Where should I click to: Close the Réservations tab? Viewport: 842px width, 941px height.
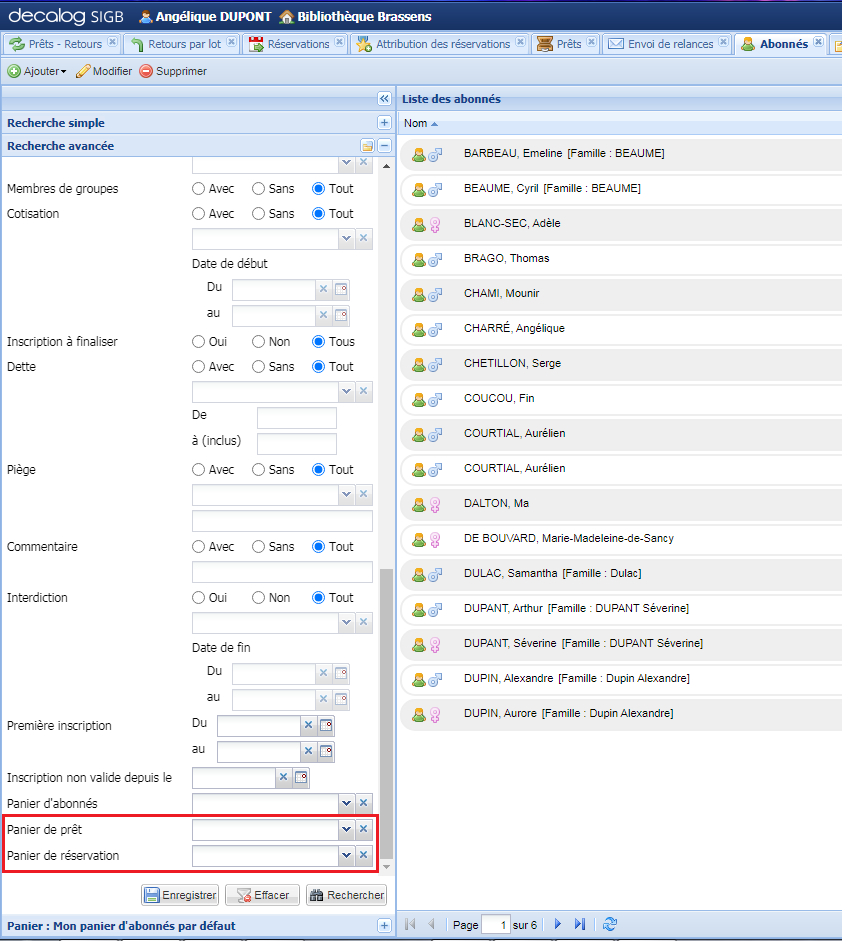[x=339, y=43]
